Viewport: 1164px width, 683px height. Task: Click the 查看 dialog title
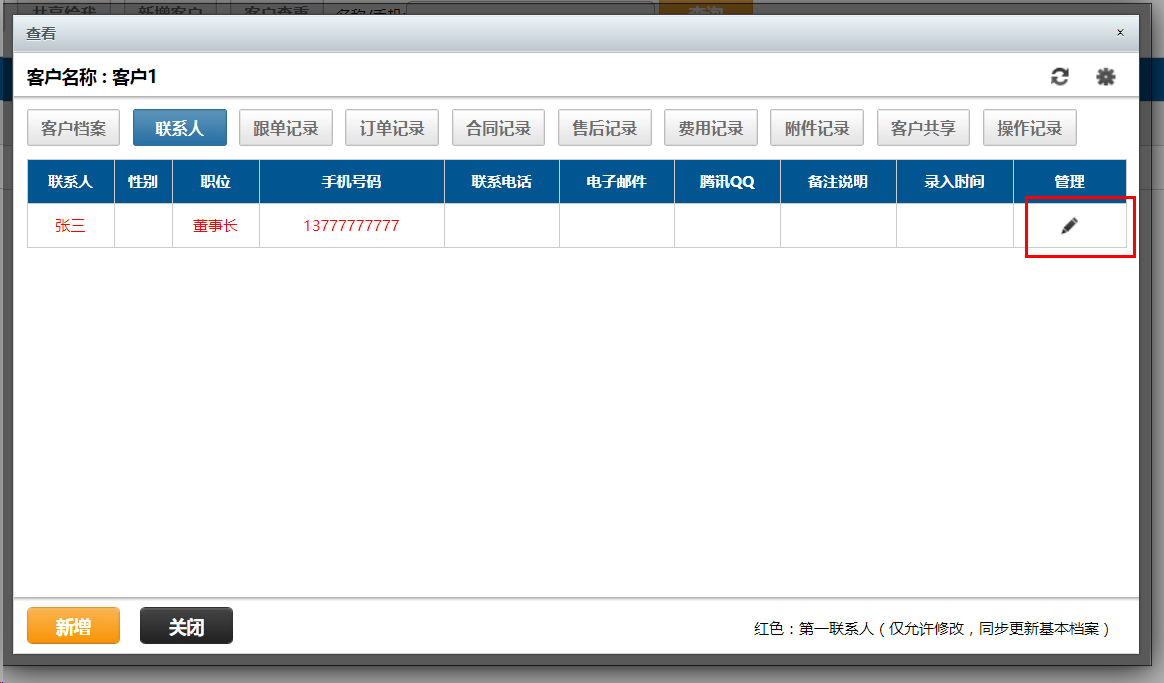(x=41, y=33)
